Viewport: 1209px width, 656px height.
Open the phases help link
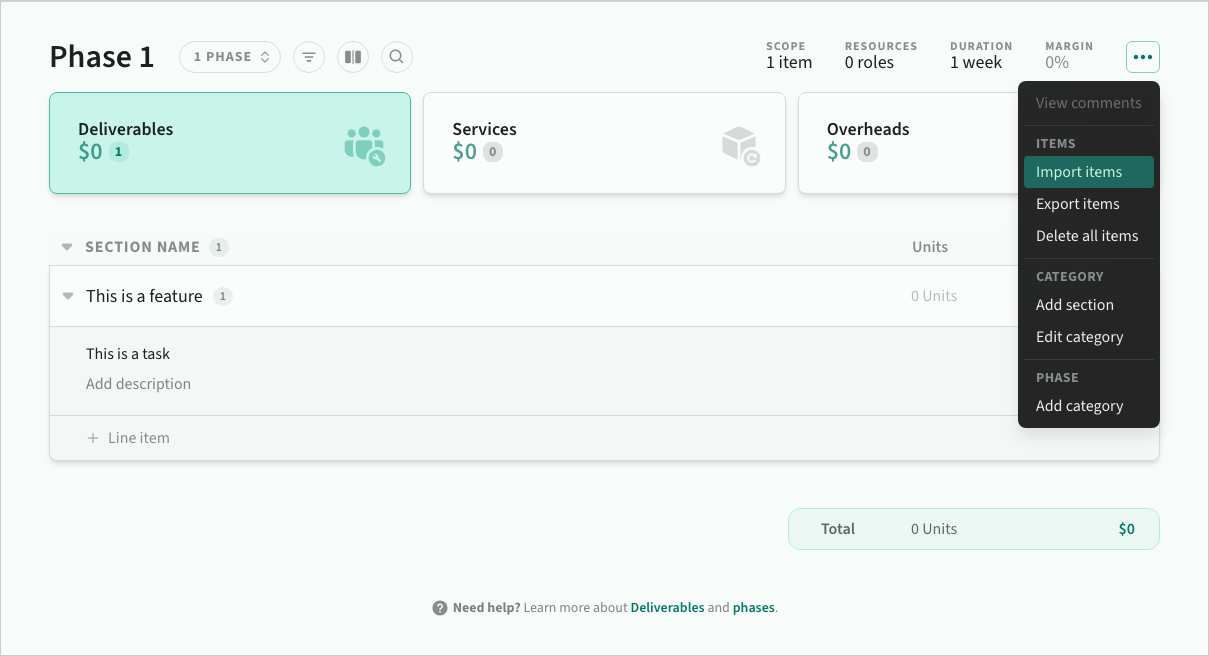point(753,608)
